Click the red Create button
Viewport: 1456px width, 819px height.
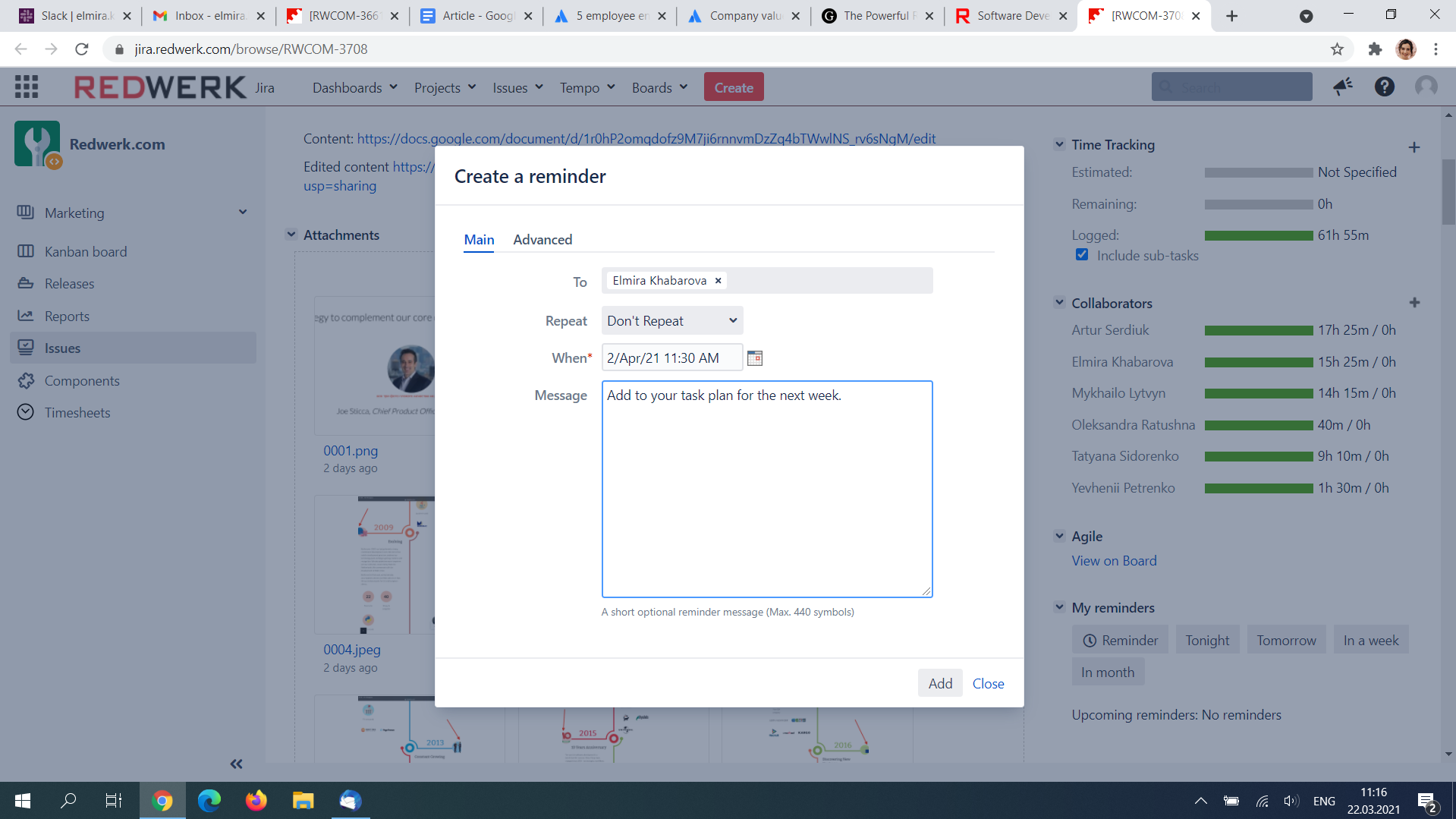[x=734, y=87]
